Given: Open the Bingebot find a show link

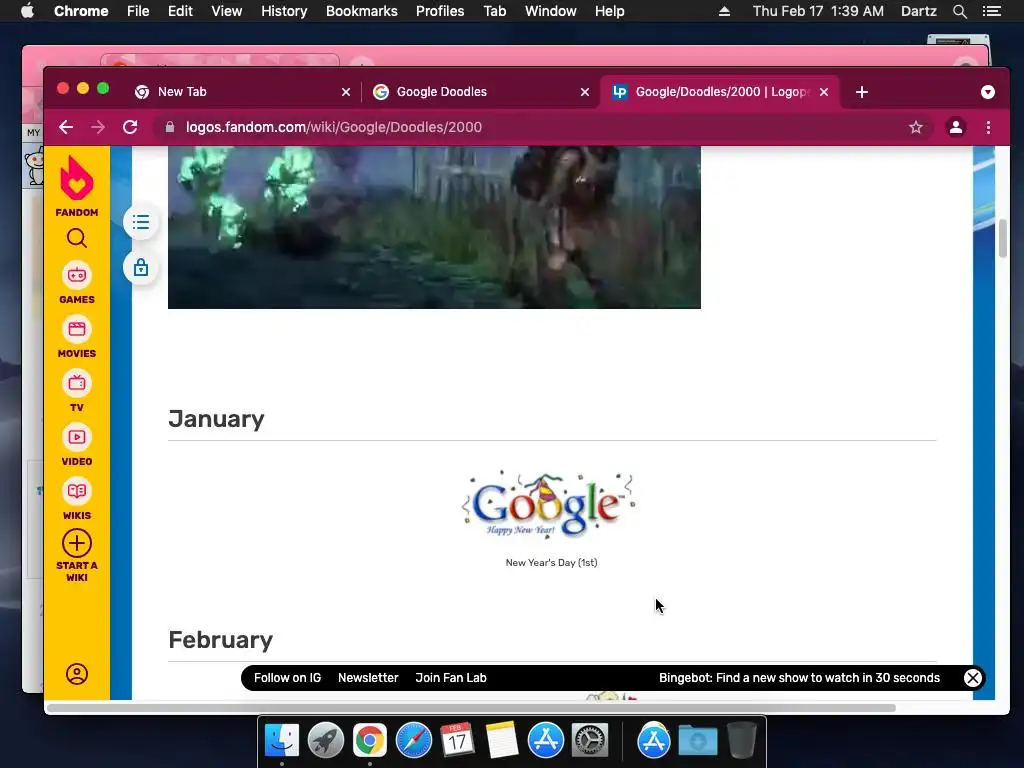Looking at the screenshot, I should (799, 678).
